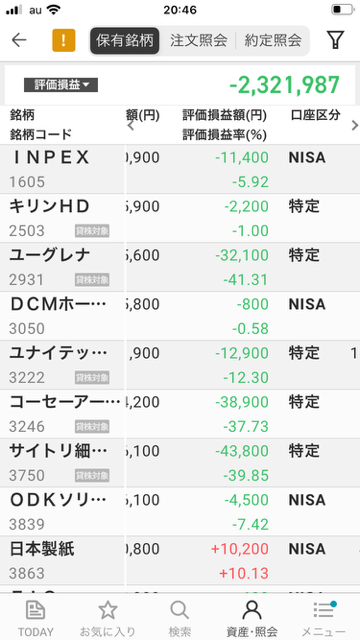This screenshot has height=640, width=360.
Task: Switch to the 保有銘柄 tab
Action: point(124,40)
